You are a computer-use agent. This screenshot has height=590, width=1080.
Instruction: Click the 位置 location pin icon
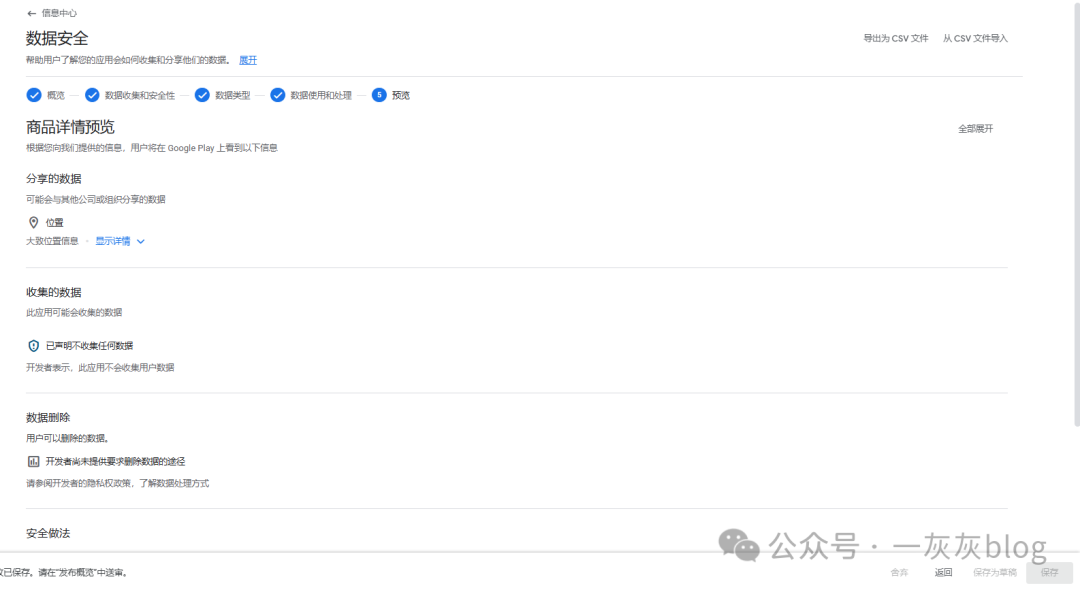[34, 222]
